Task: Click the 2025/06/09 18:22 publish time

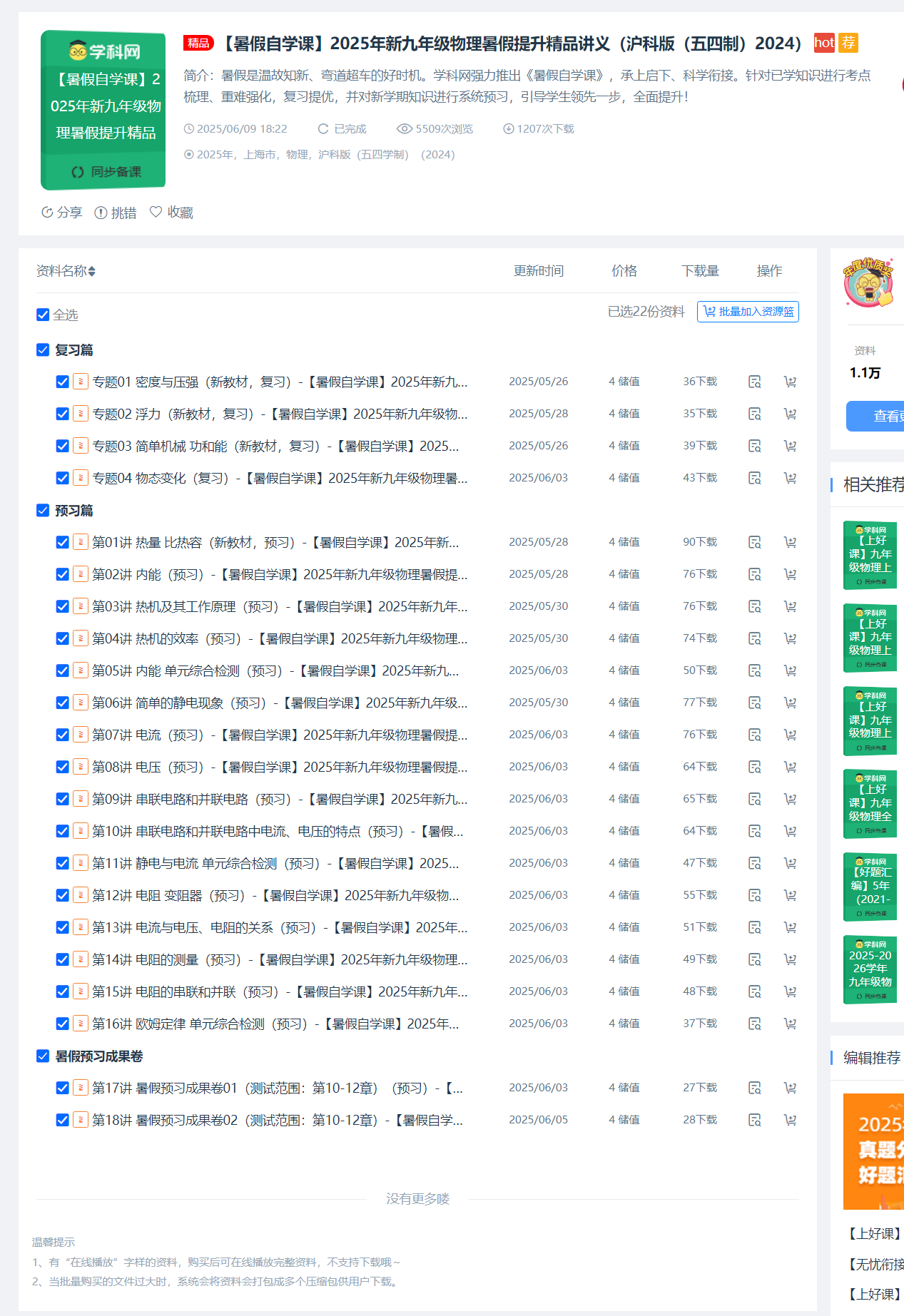Action: 235,129
